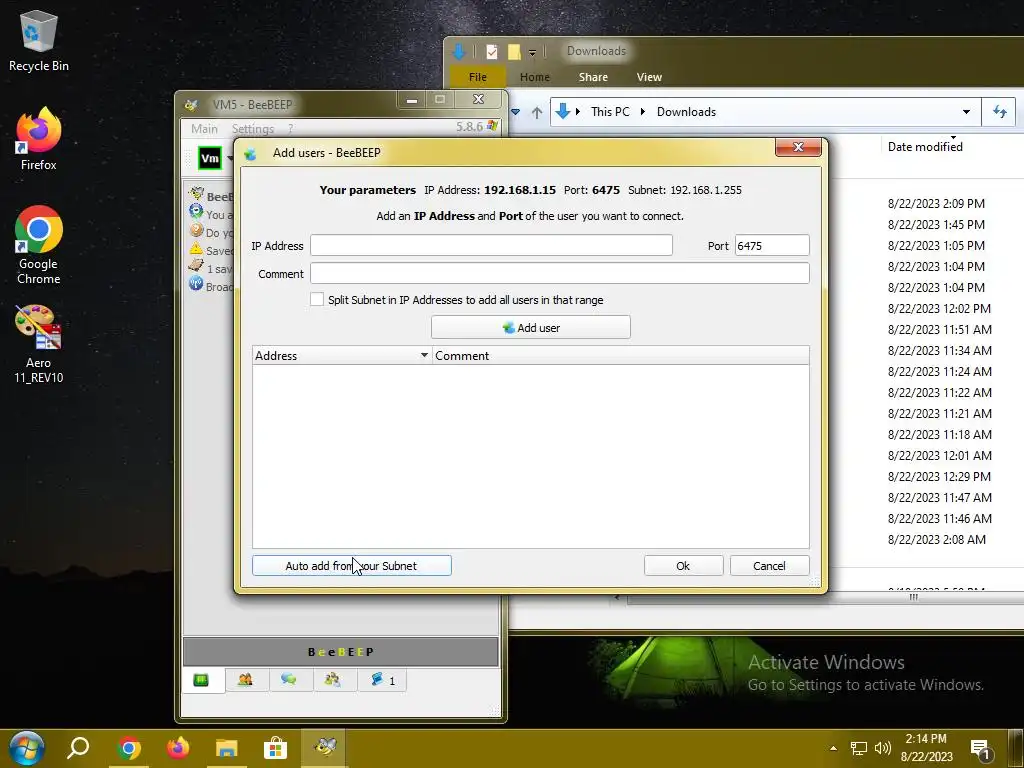Open Recycle Bin desktop icon
The width and height of the screenshot is (1024, 768).
click(x=39, y=40)
